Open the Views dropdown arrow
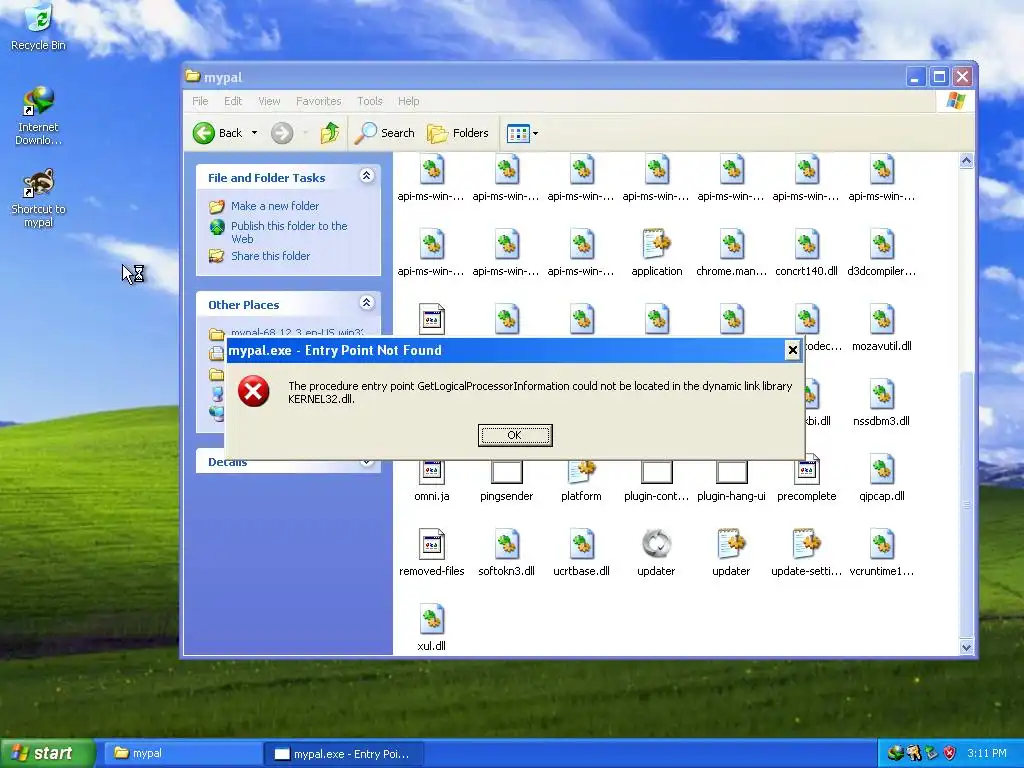Screen dimensions: 1024x768 tap(536, 133)
